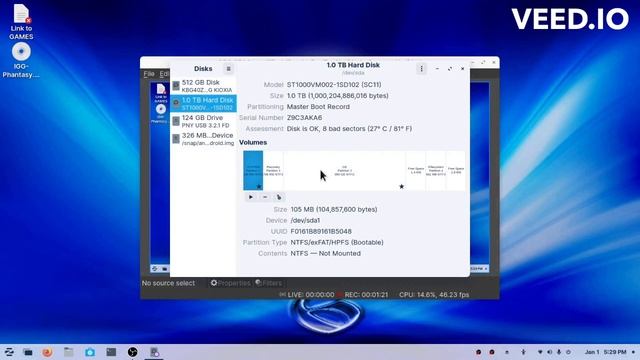Switch to OBS Studio in taskbar

click(x=132, y=352)
